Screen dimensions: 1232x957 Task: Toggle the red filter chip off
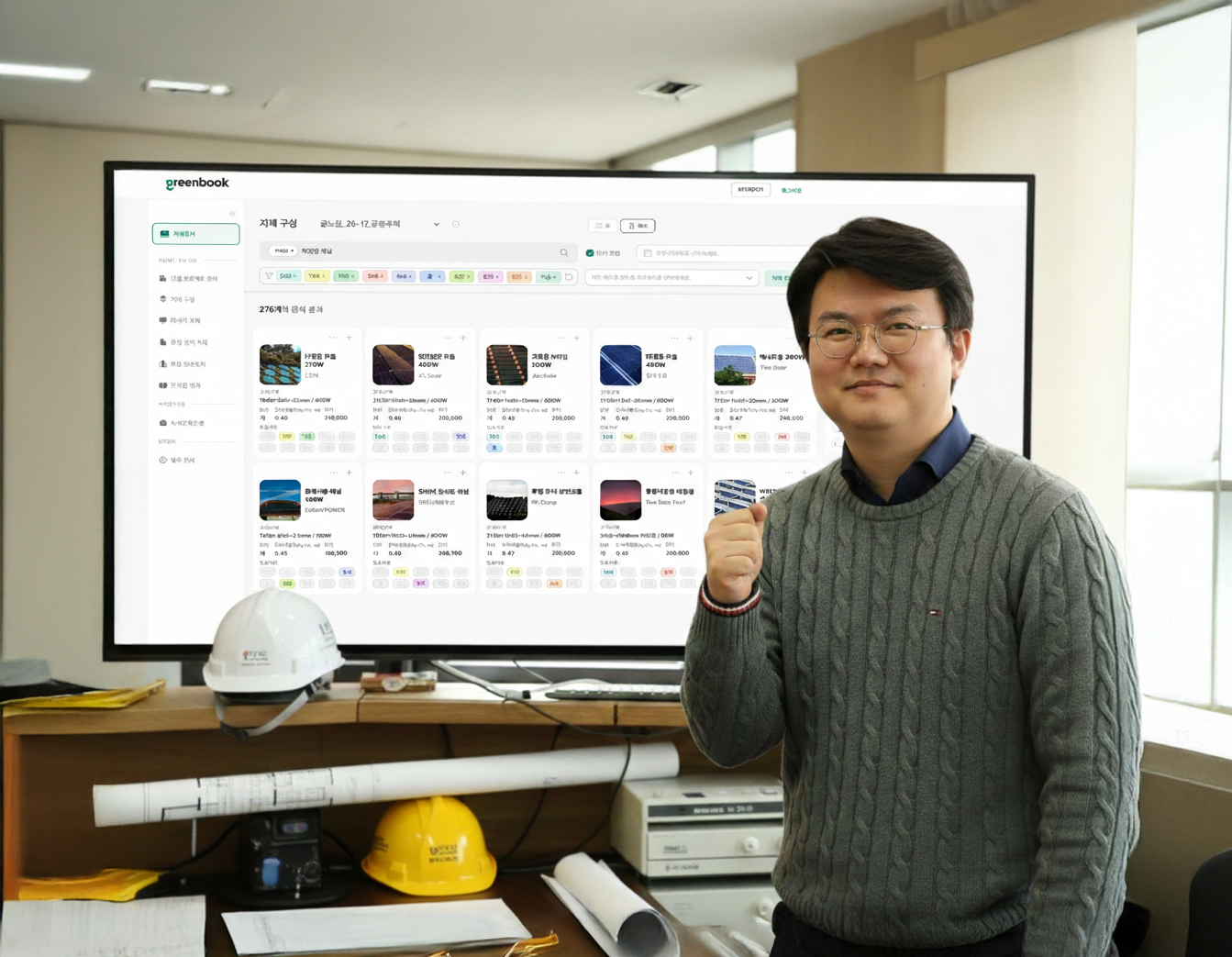point(375,275)
